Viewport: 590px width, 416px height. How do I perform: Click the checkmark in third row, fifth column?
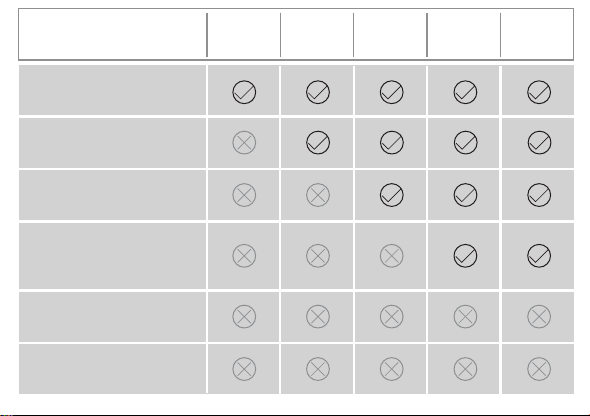pos(539,195)
